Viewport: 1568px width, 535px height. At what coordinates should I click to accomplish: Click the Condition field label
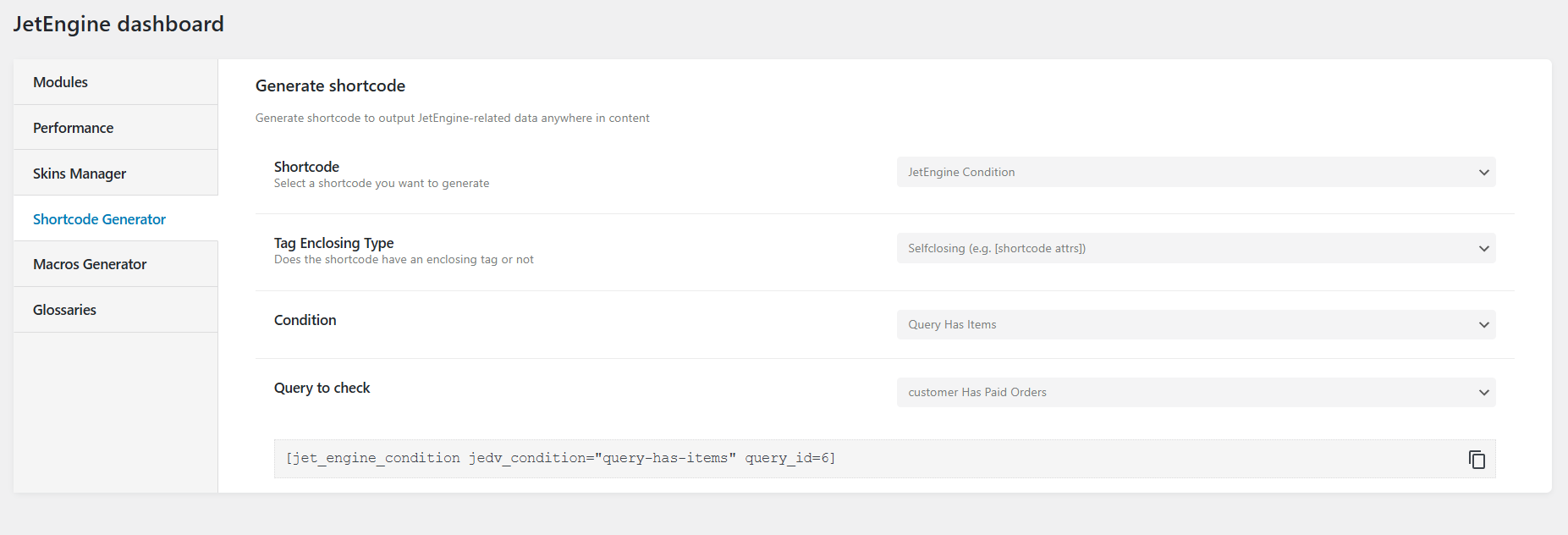tap(305, 320)
